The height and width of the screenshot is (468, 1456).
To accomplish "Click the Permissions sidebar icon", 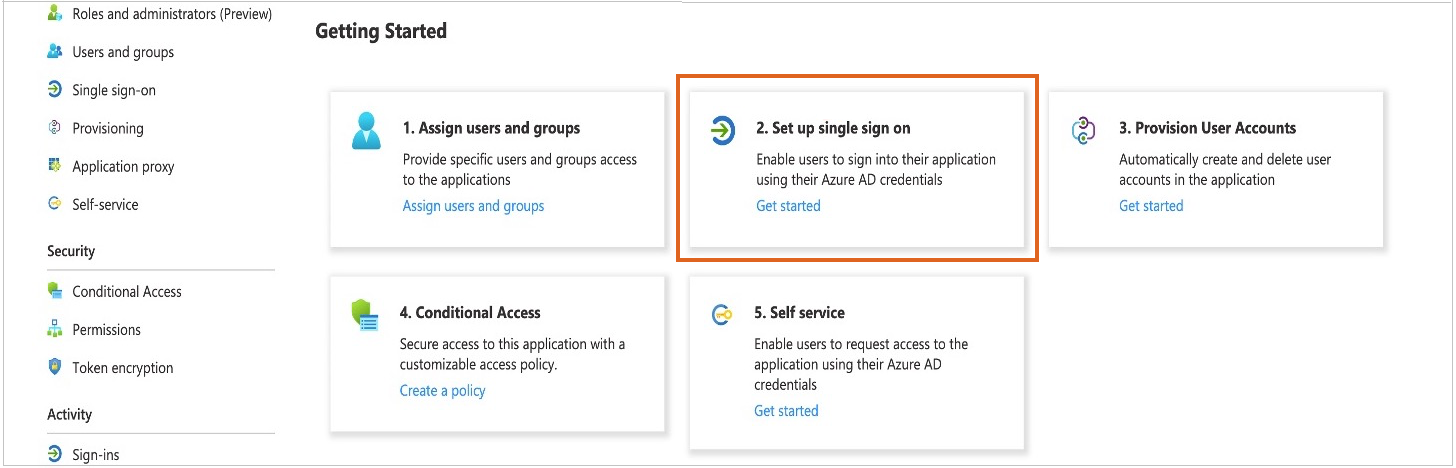I will [x=55, y=329].
